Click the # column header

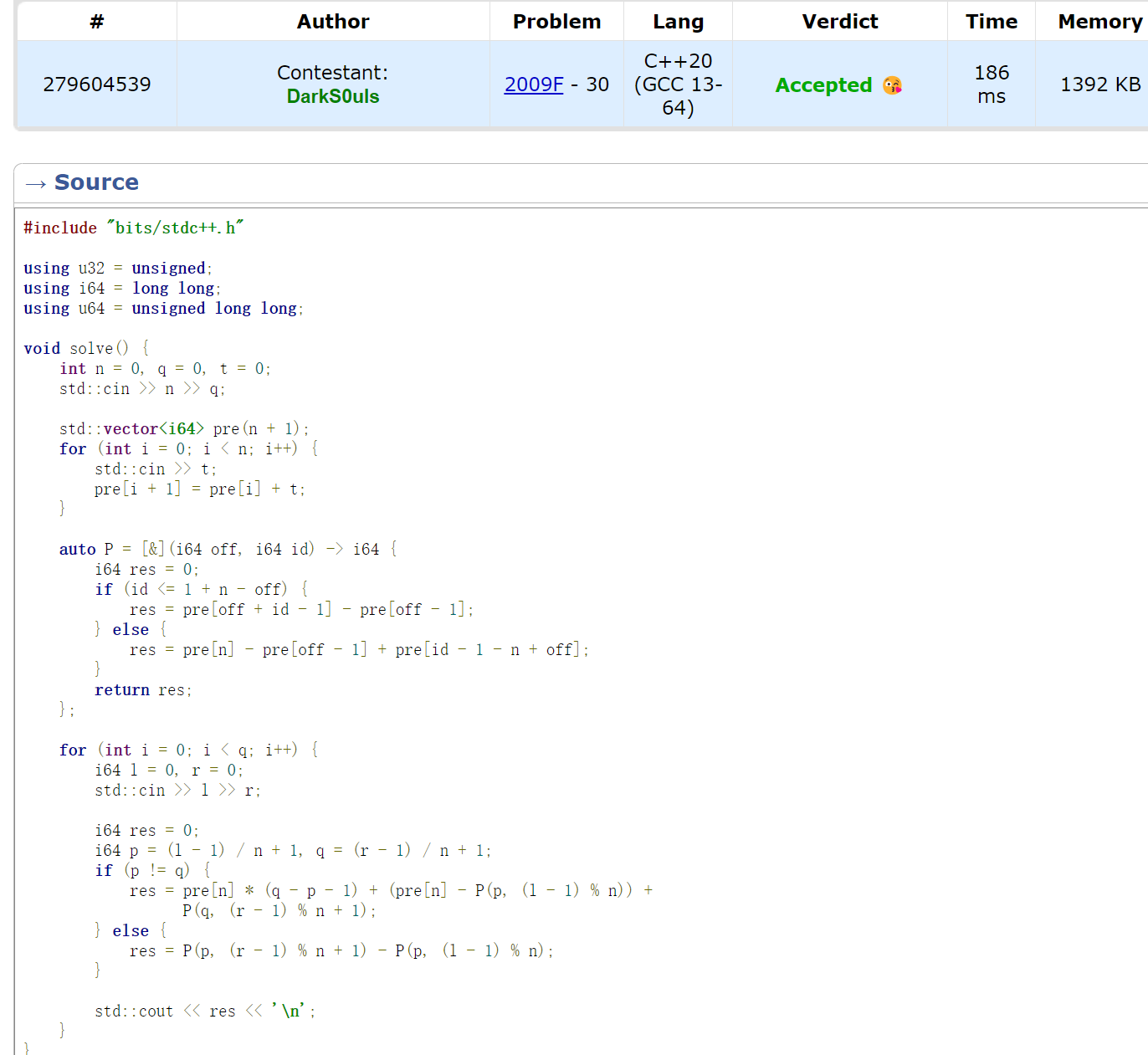96,21
